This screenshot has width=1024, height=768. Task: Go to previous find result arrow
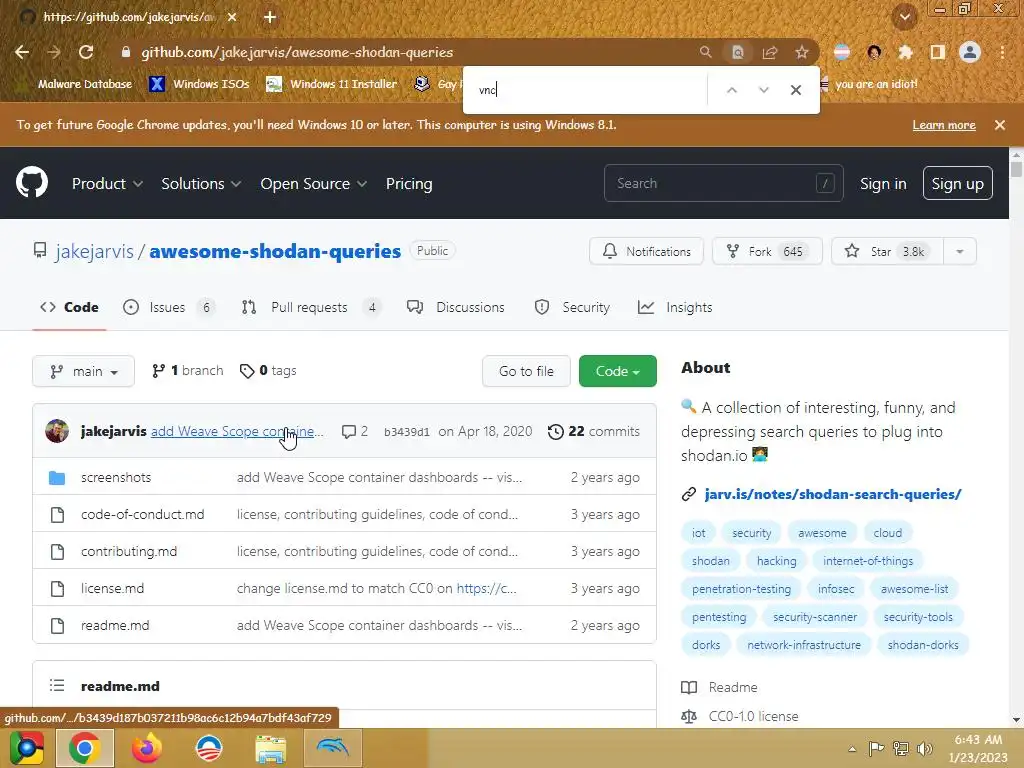pos(731,90)
